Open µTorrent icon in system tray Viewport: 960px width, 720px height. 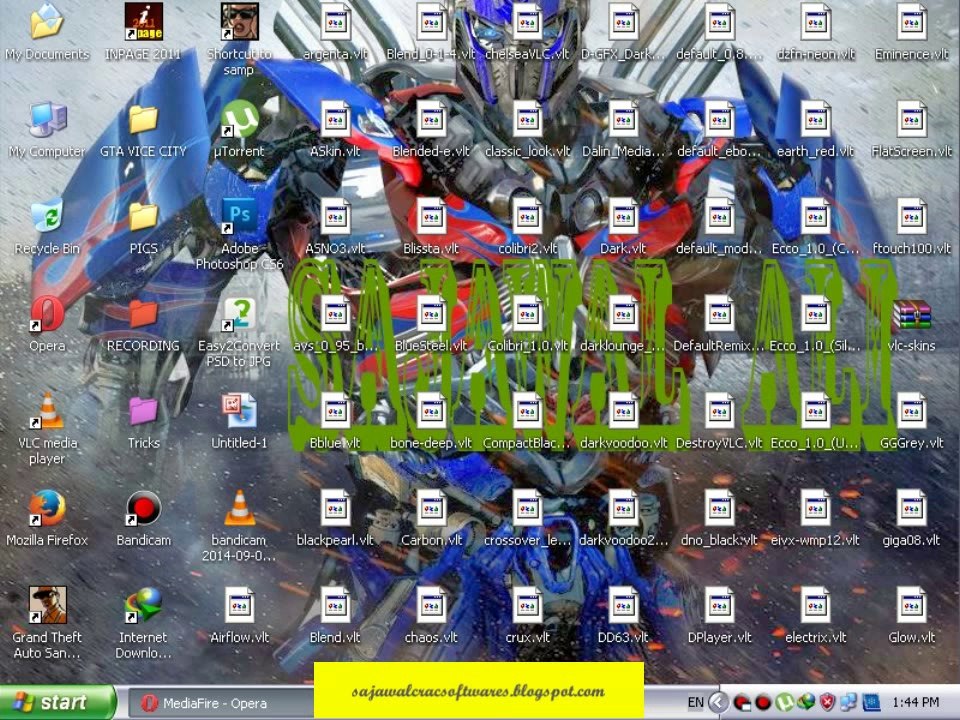(x=786, y=702)
